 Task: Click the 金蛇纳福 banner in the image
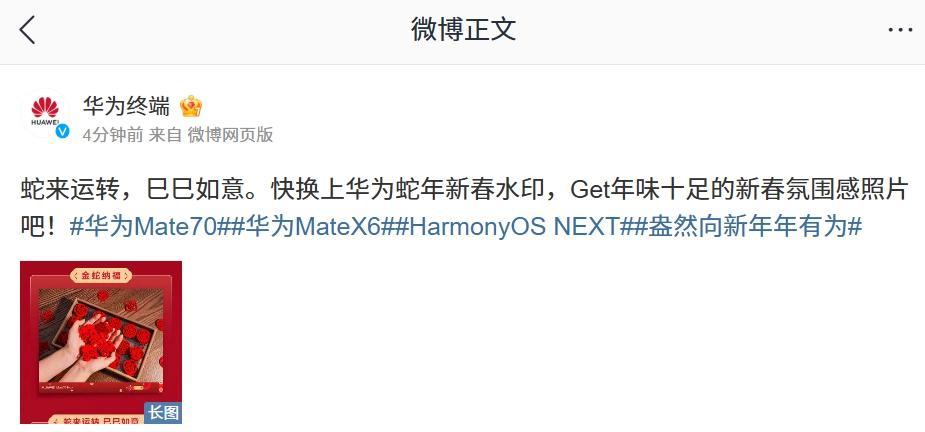click(x=101, y=276)
